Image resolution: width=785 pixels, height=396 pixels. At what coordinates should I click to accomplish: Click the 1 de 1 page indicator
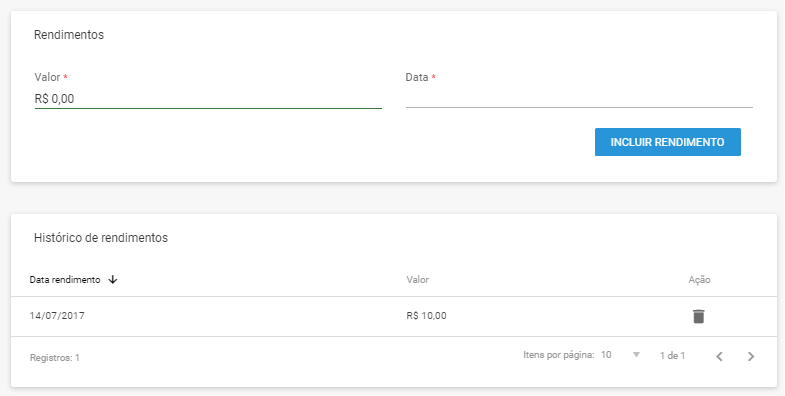click(x=672, y=356)
